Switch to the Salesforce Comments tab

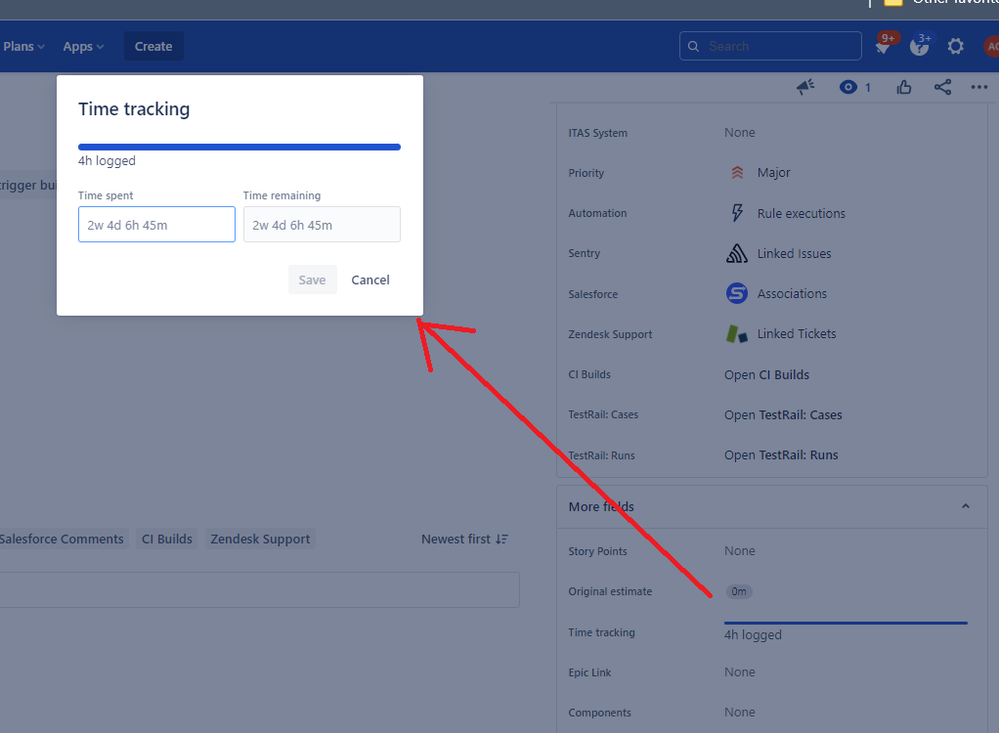(61, 539)
